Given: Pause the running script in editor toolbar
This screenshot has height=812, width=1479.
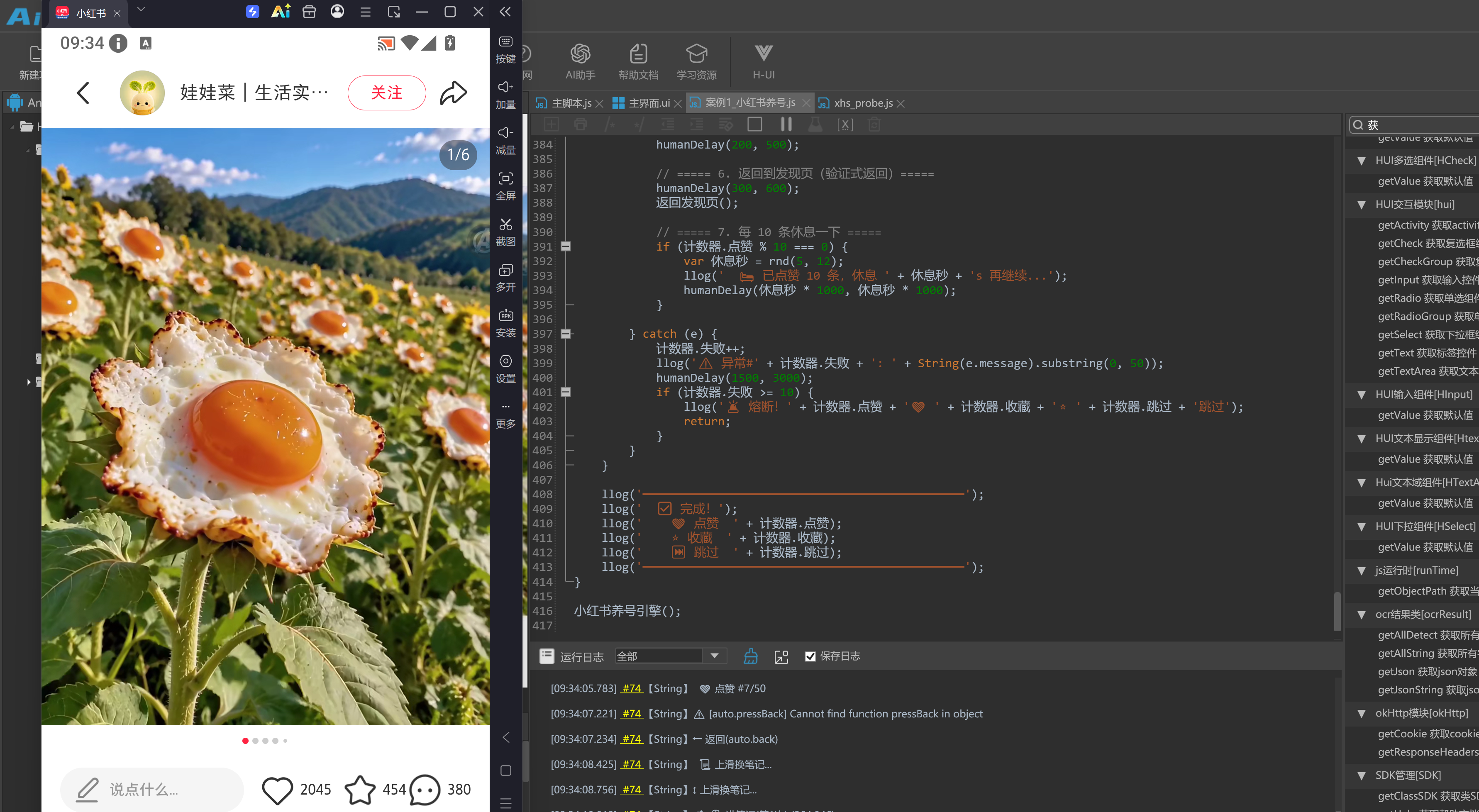Looking at the screenshot, I should click(786, 124).
